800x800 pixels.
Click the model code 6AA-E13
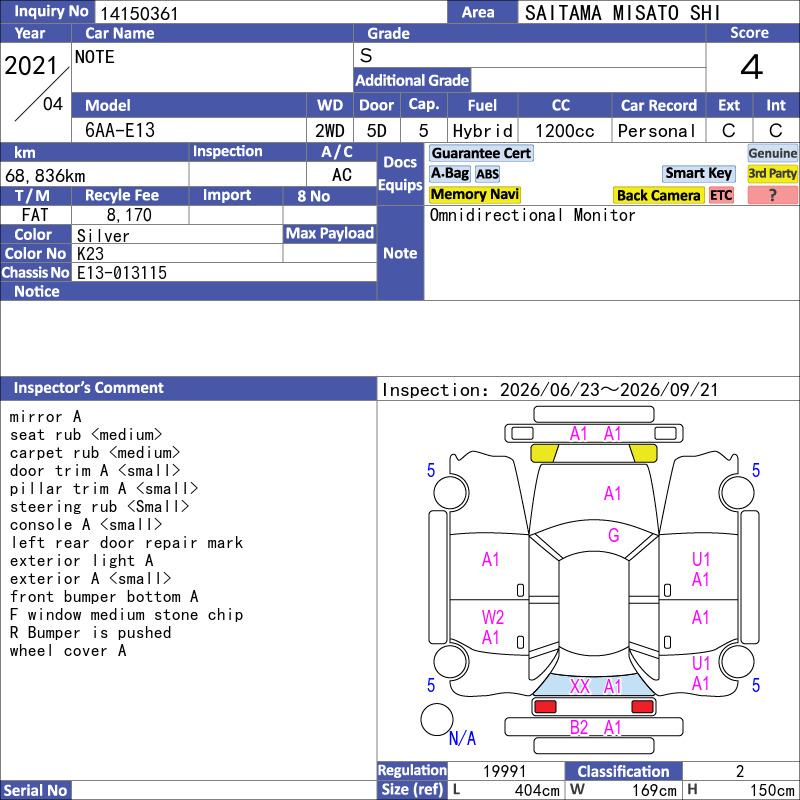click(120, 130)
